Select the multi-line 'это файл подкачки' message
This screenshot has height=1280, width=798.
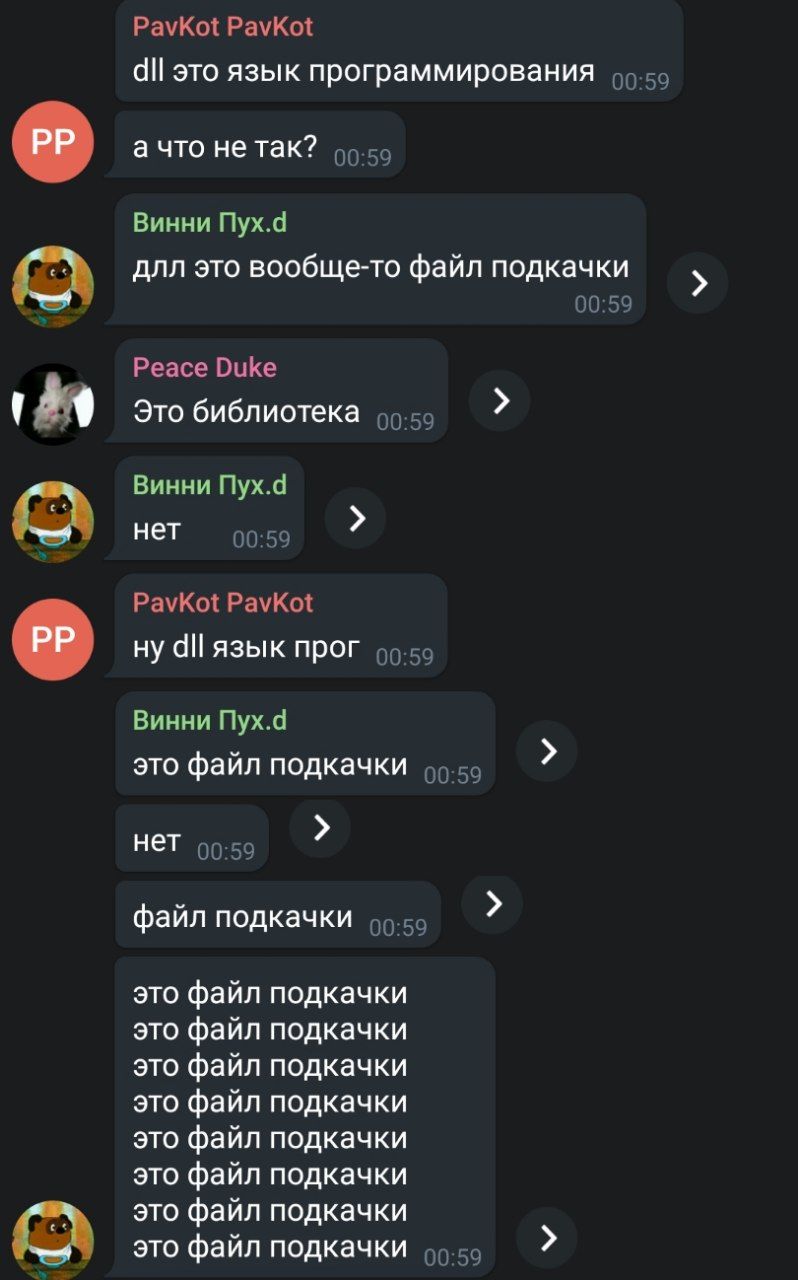tap(305, 1117)
